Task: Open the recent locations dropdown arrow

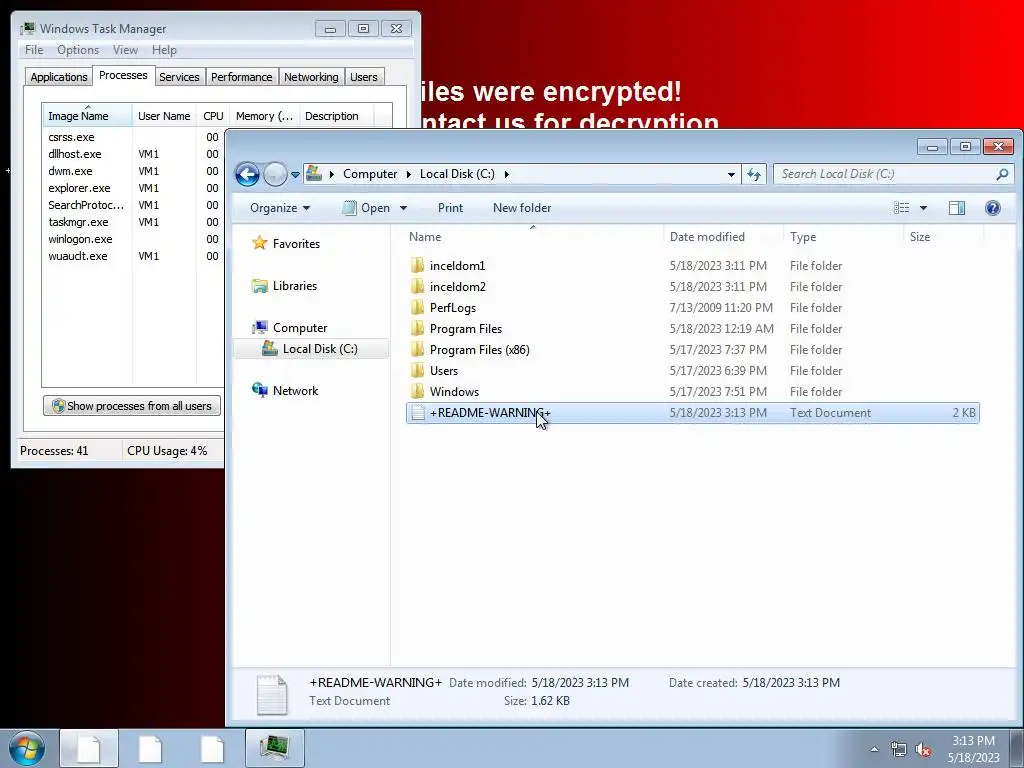Action: pyautogui.click(x=295, y=175)
